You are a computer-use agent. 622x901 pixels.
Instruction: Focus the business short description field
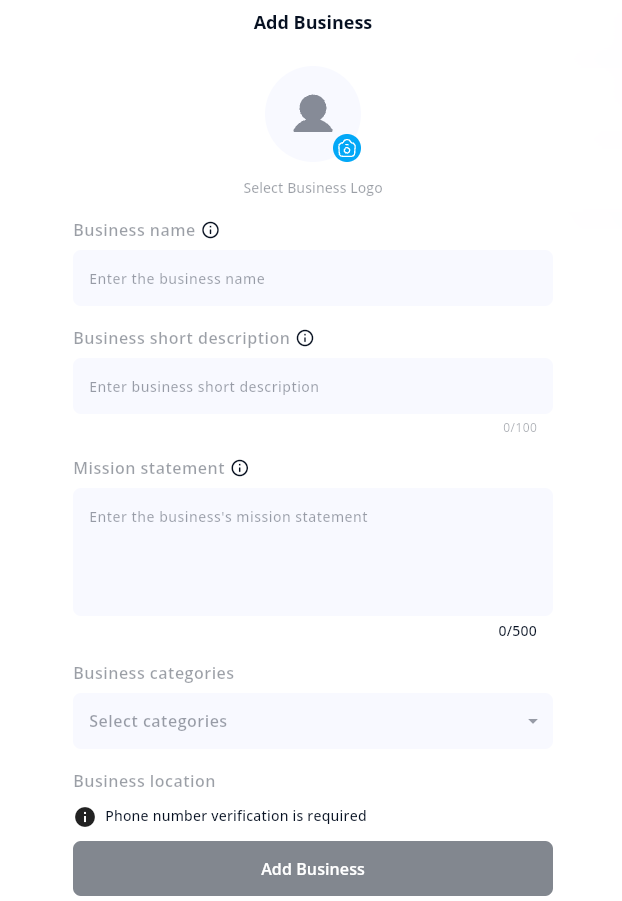coord(312,386)
